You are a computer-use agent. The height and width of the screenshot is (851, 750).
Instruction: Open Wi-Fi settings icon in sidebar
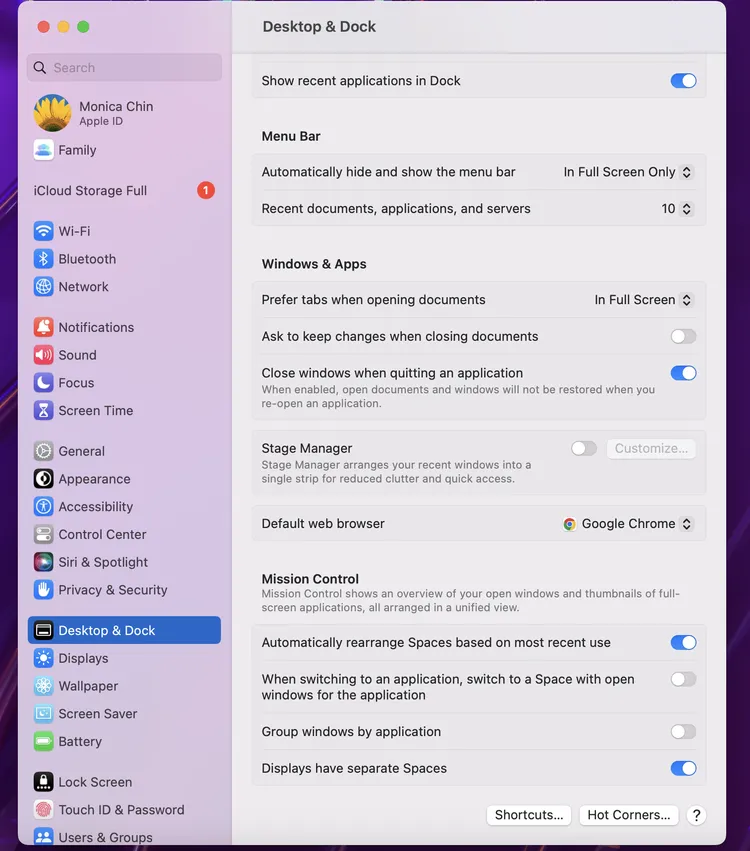click(43, 231)
